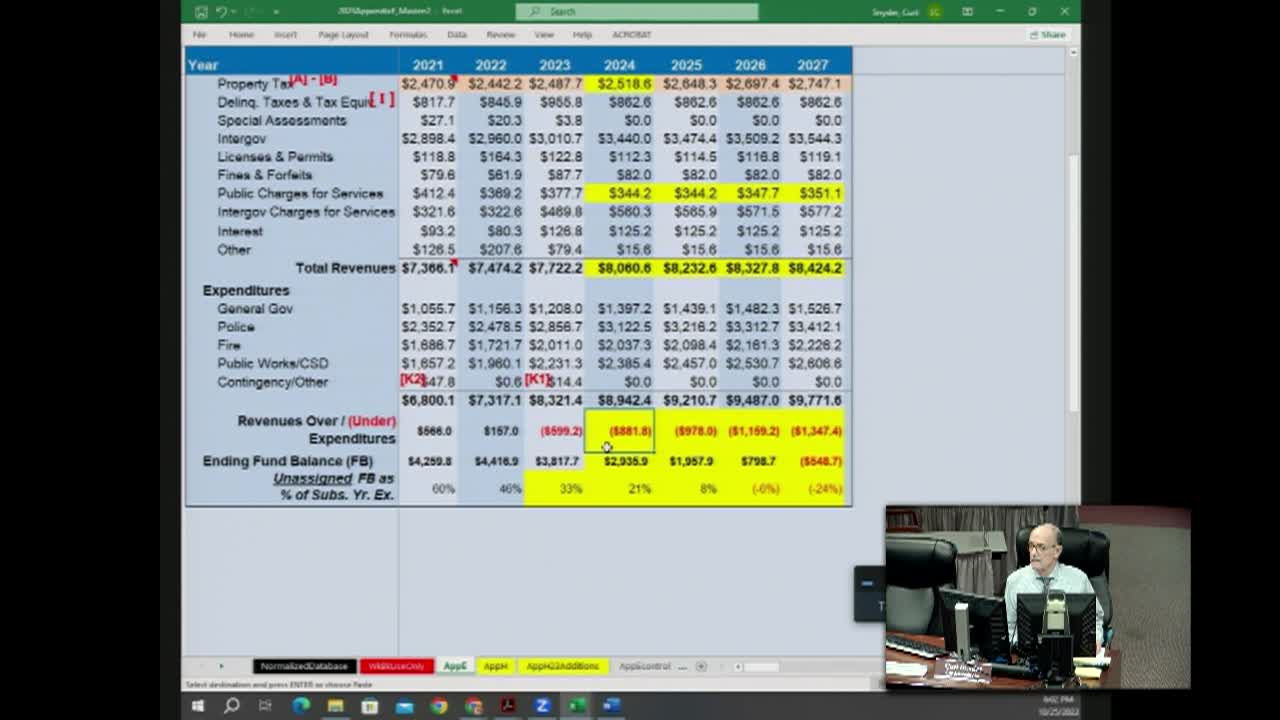Click the taskbar Search magnifier icon
Image resolution: width=1280 pixels, height=720 pixels.
pos(231,706)
